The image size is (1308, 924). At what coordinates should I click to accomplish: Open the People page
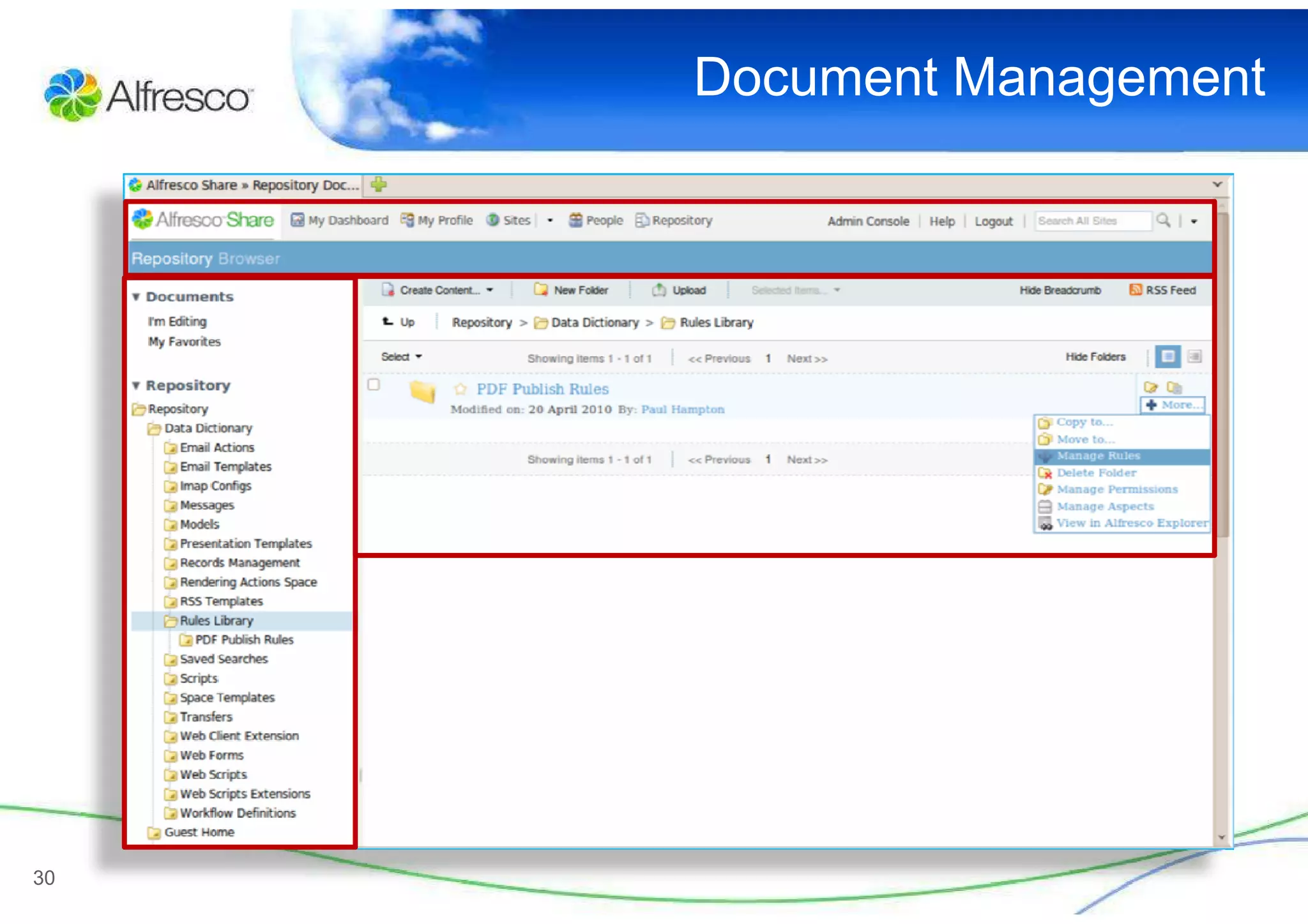click(x=596, y=220)
